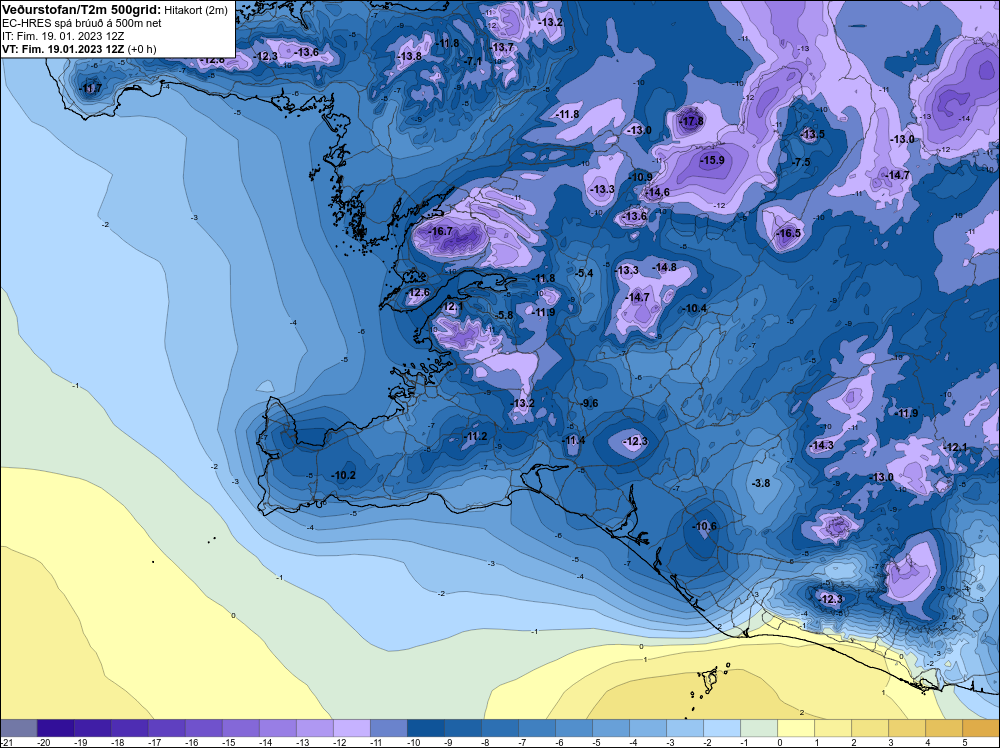Click the title 'Veðurstofan/T2m 500grid'
Image resolution: width=1000 pixels, height=748 pixels.
81,10
